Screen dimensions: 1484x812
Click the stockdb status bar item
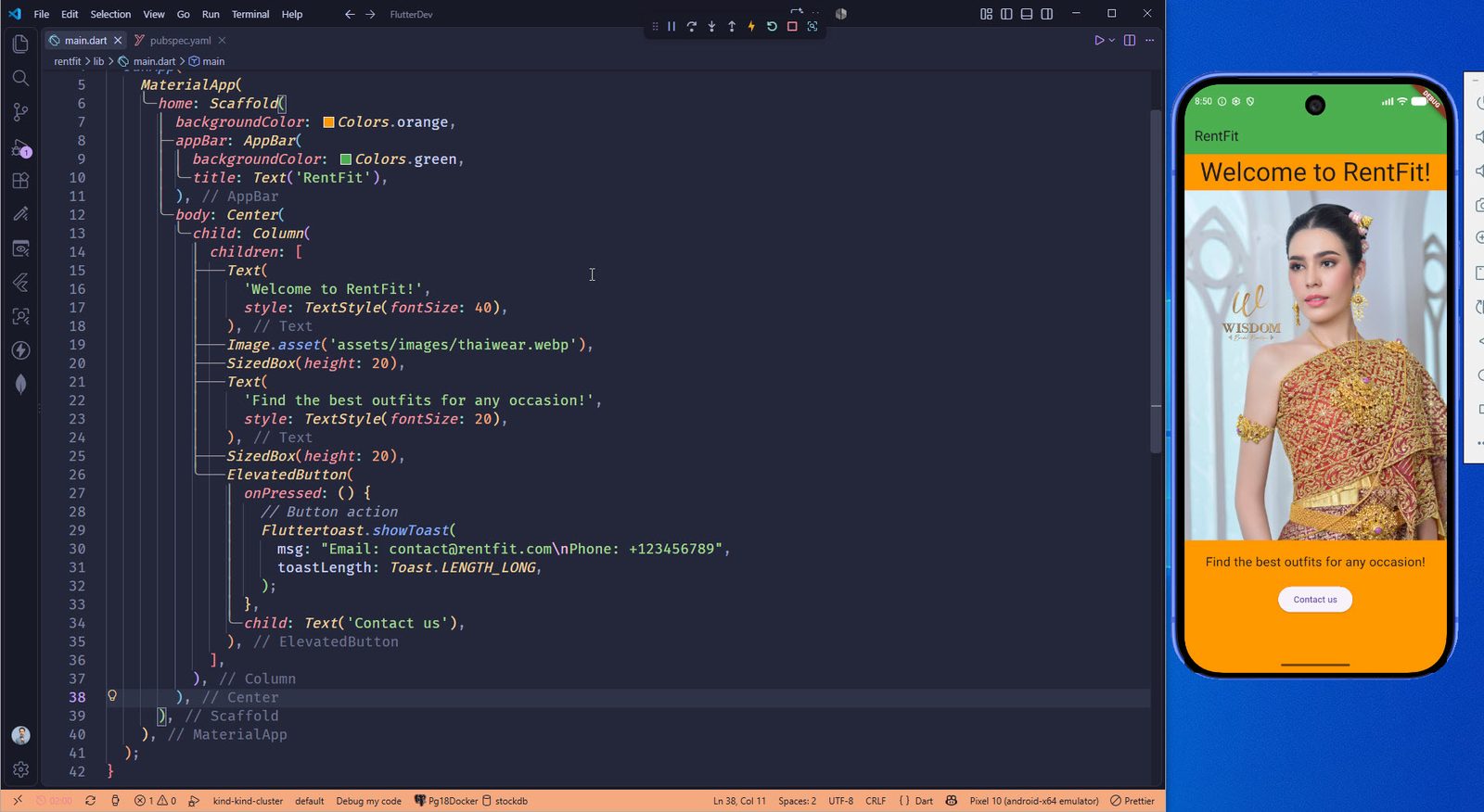coord(505,801)
